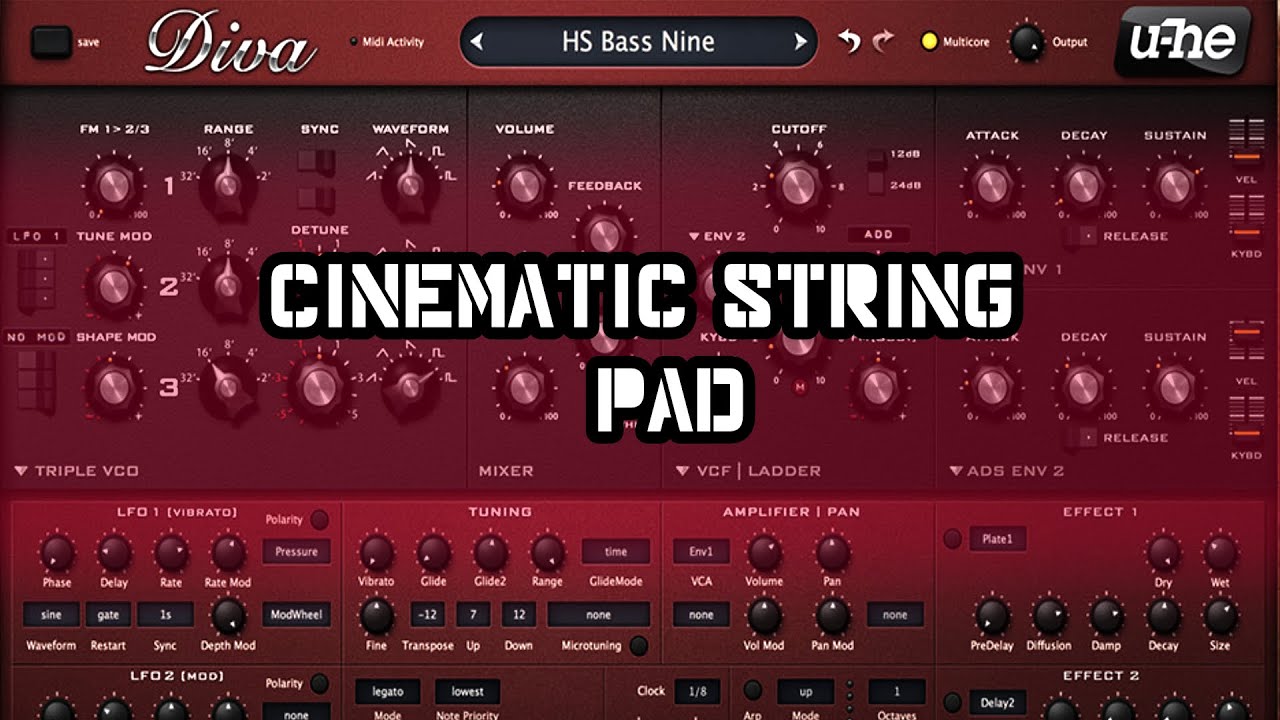Toggle LFO 1 Polarity button
The height and width of the screenshot is (720, 1280).
pos(319,520)
